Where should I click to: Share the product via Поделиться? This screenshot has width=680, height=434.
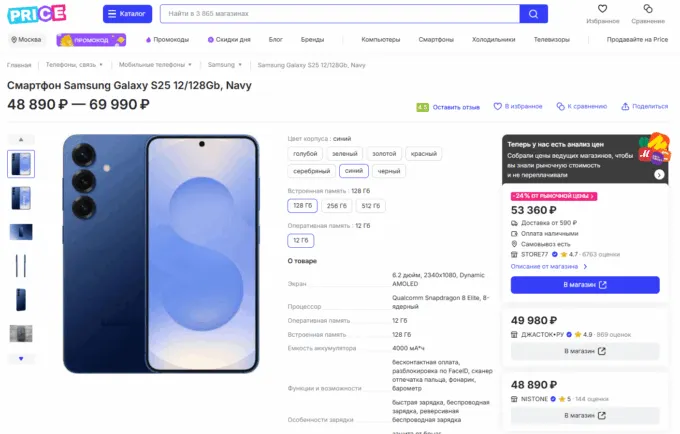(644, 106)
